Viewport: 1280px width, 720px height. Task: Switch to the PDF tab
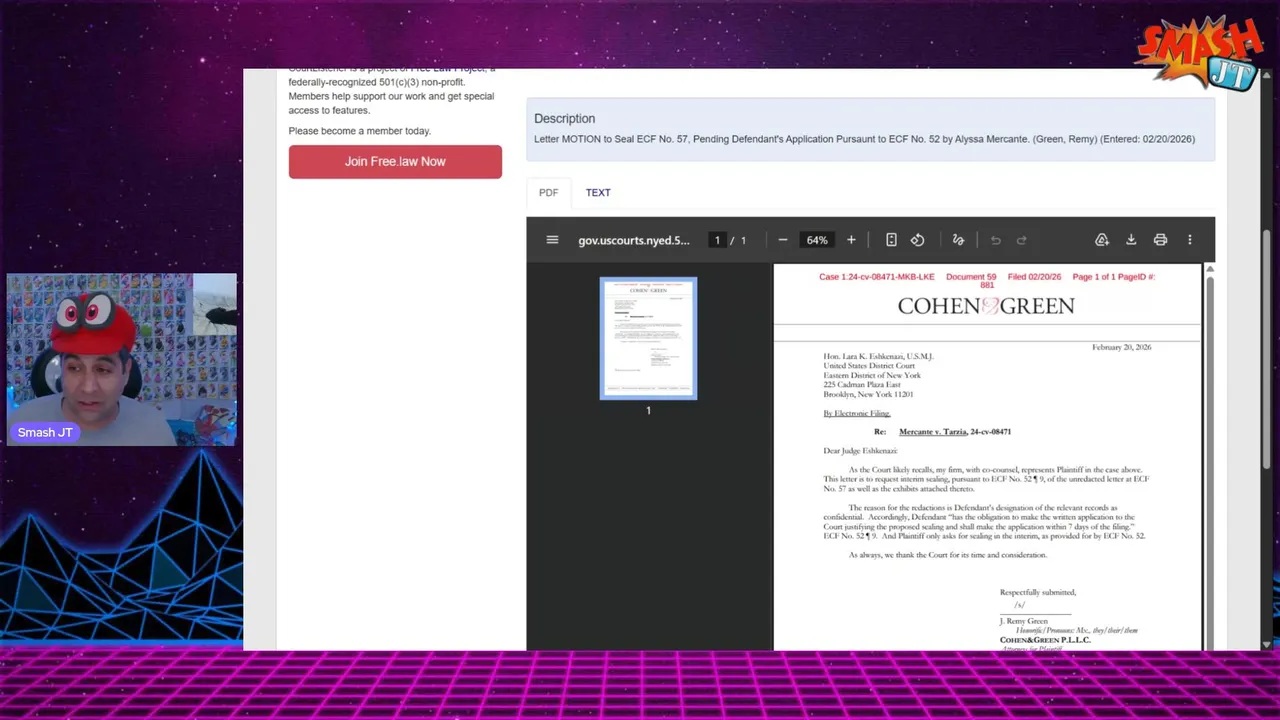(549, 192)
